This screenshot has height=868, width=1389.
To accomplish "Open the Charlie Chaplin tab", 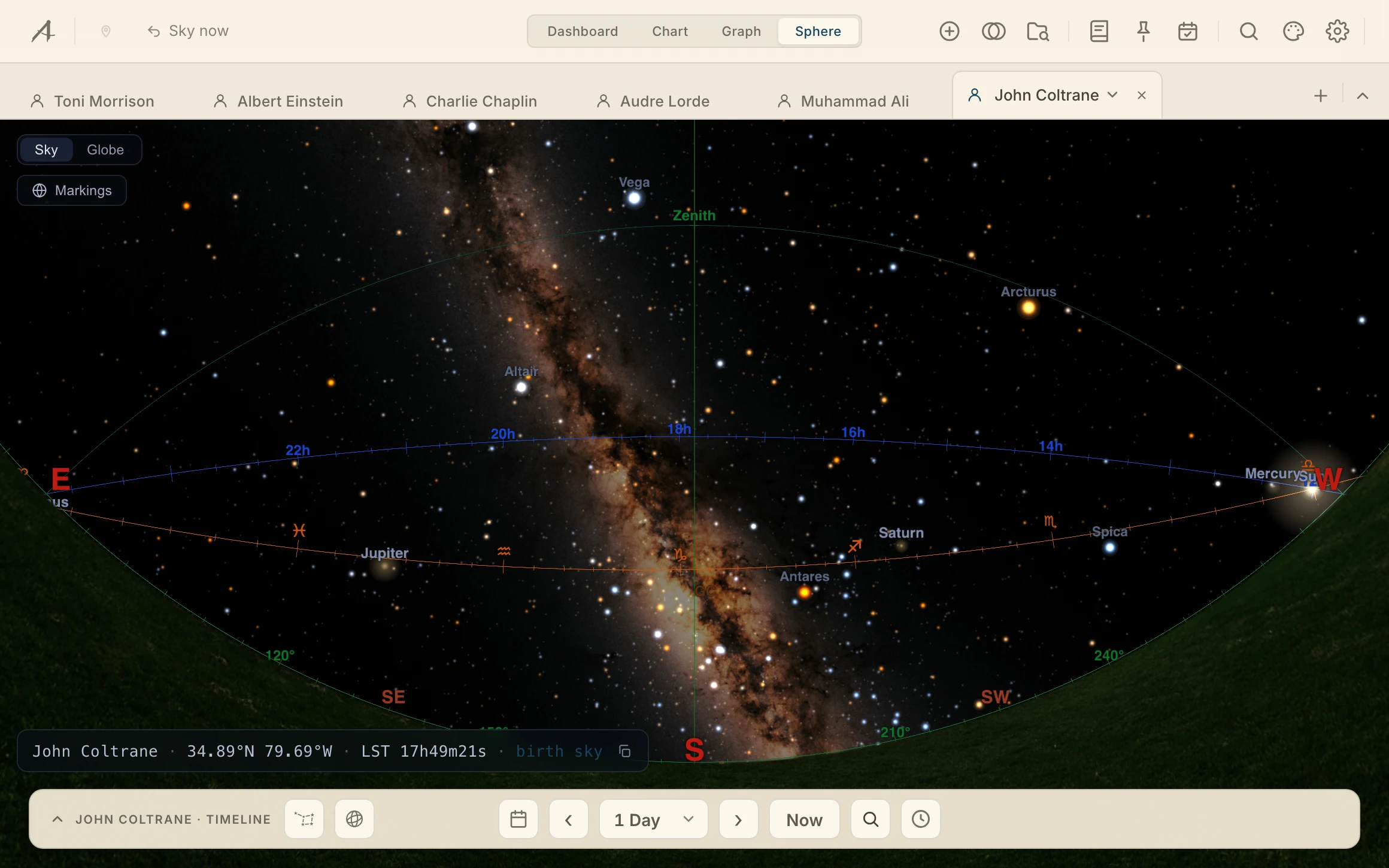I will click(470, 101).
